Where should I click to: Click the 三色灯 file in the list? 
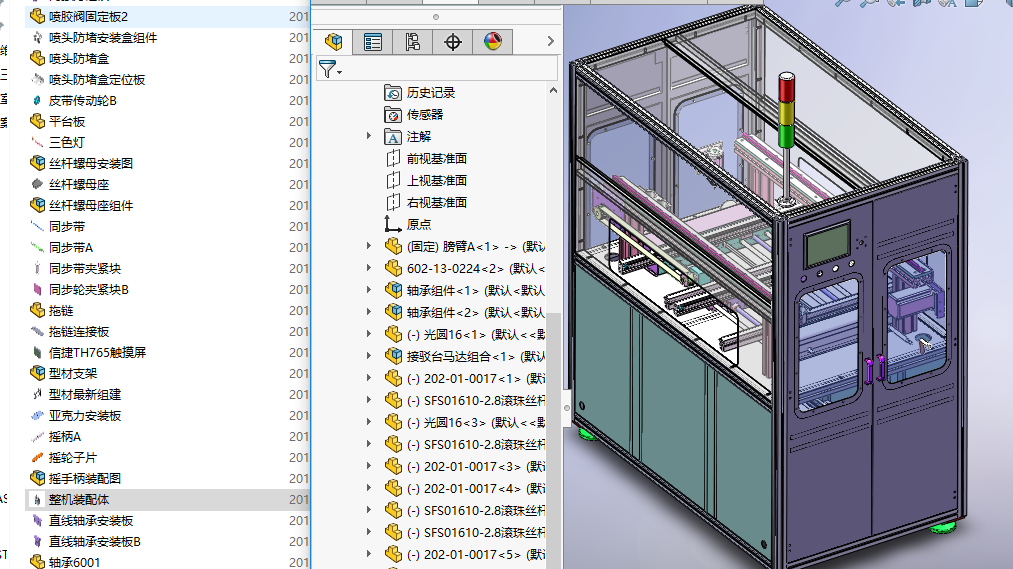[x=67, y=142]
